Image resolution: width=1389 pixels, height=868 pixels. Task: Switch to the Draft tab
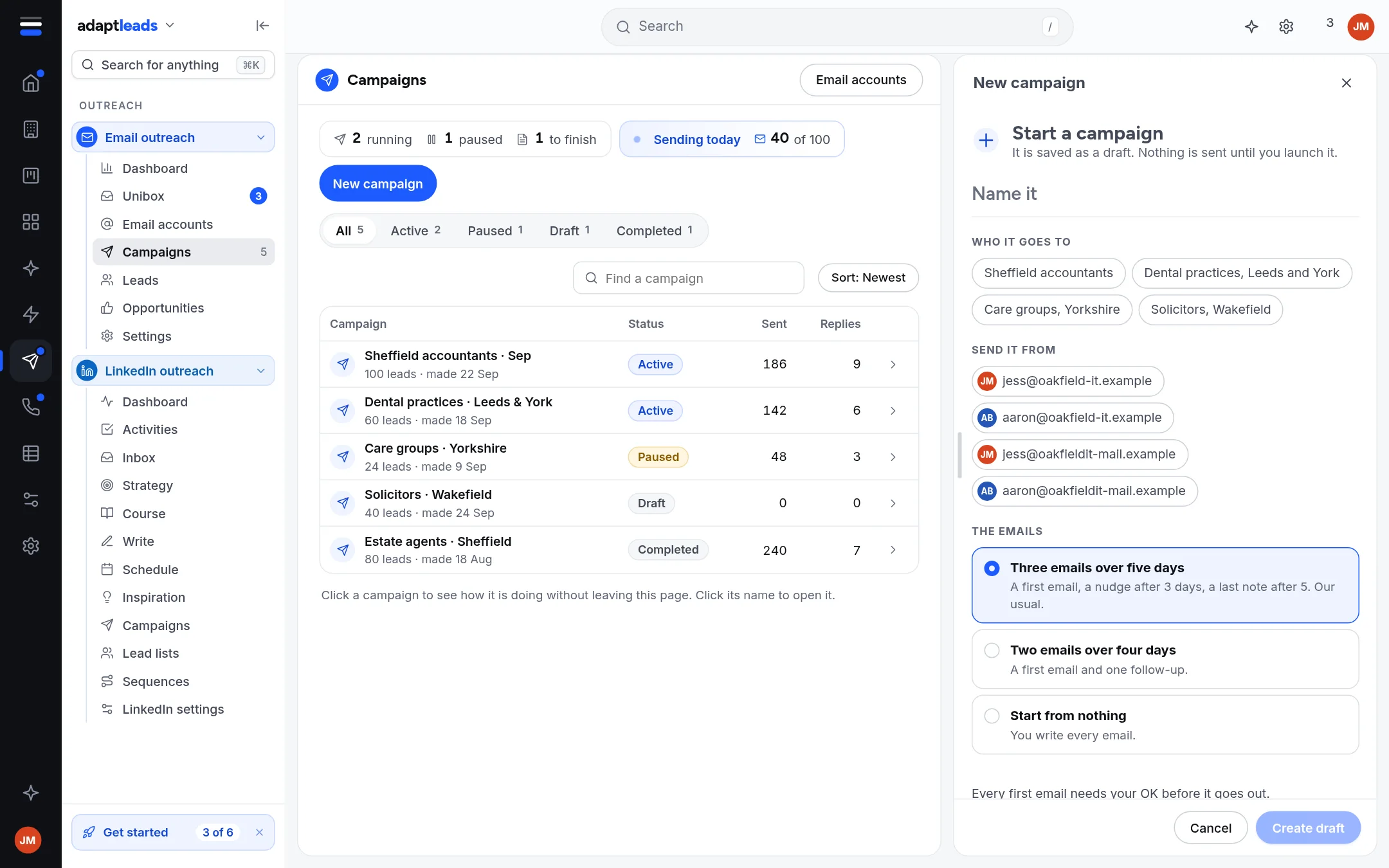coord(570,230)
